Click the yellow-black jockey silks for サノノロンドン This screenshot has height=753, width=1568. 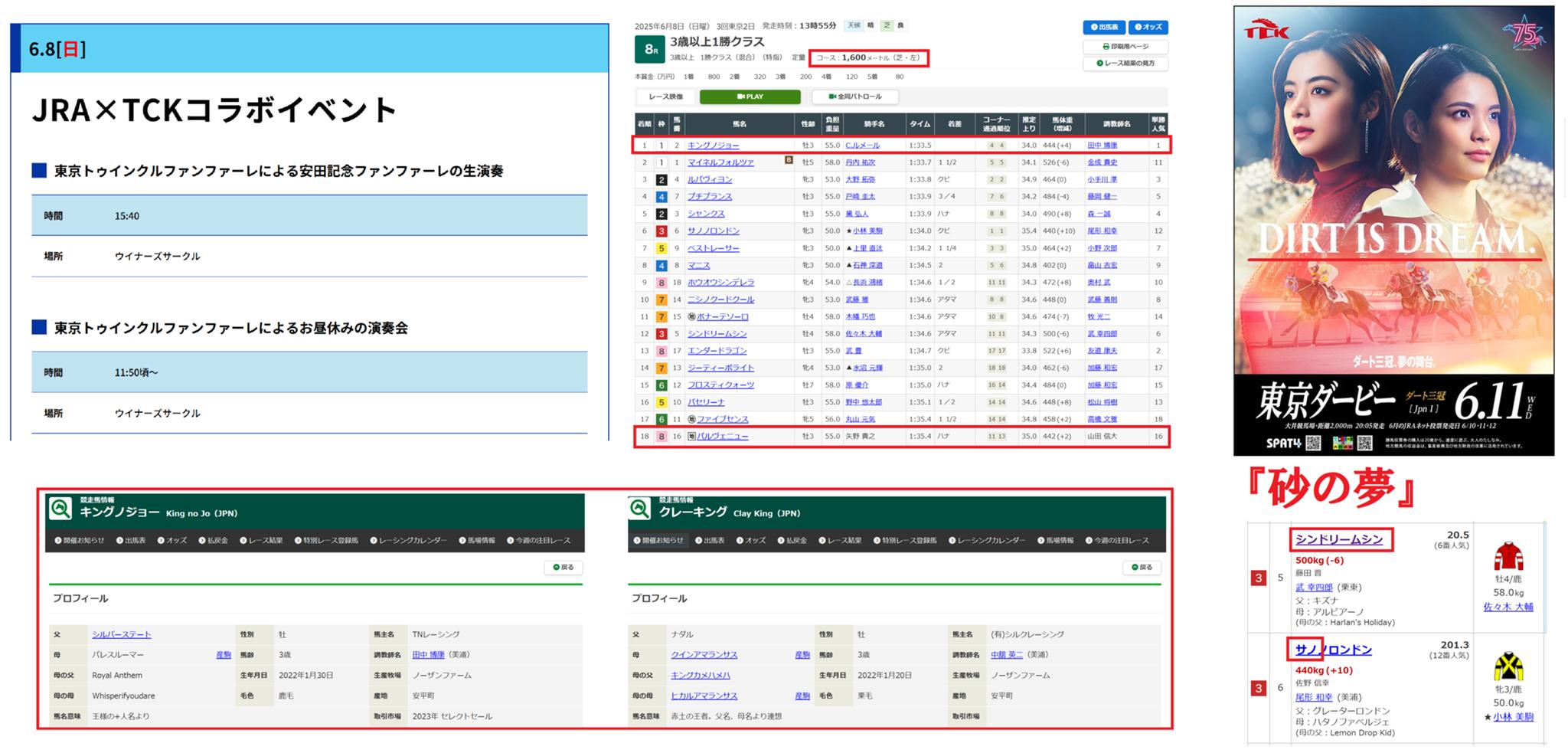point(1508,667)
